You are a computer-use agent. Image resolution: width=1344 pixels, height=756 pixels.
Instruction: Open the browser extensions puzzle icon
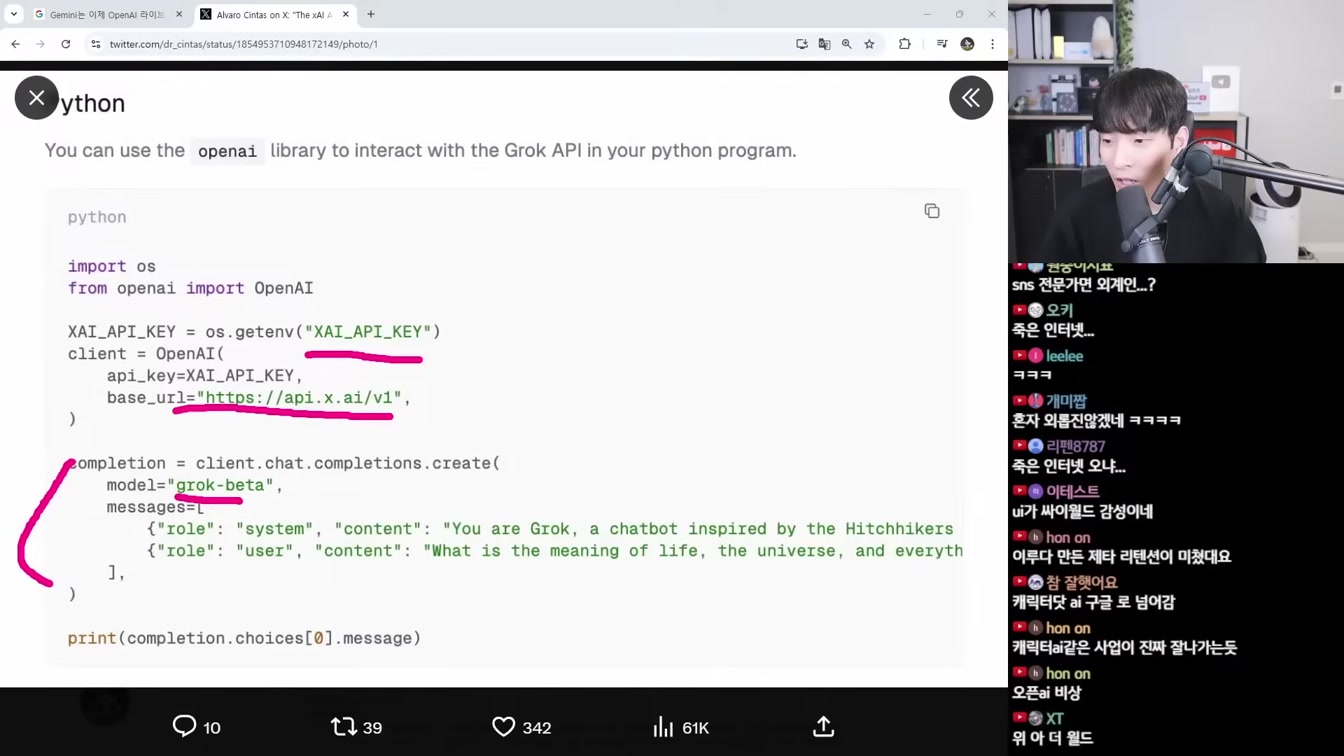coord(905,44)
